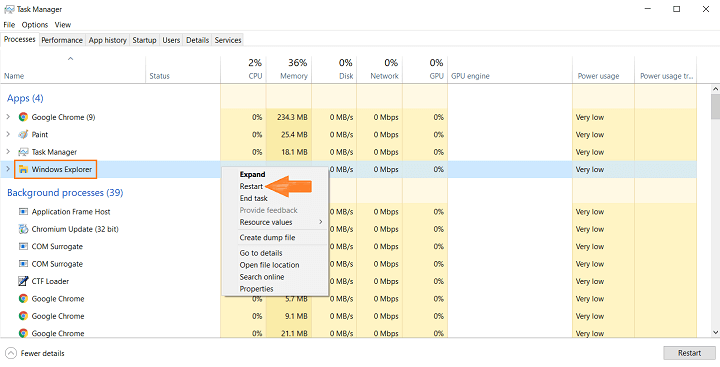Choose Search online in context menu

[262, 277]
